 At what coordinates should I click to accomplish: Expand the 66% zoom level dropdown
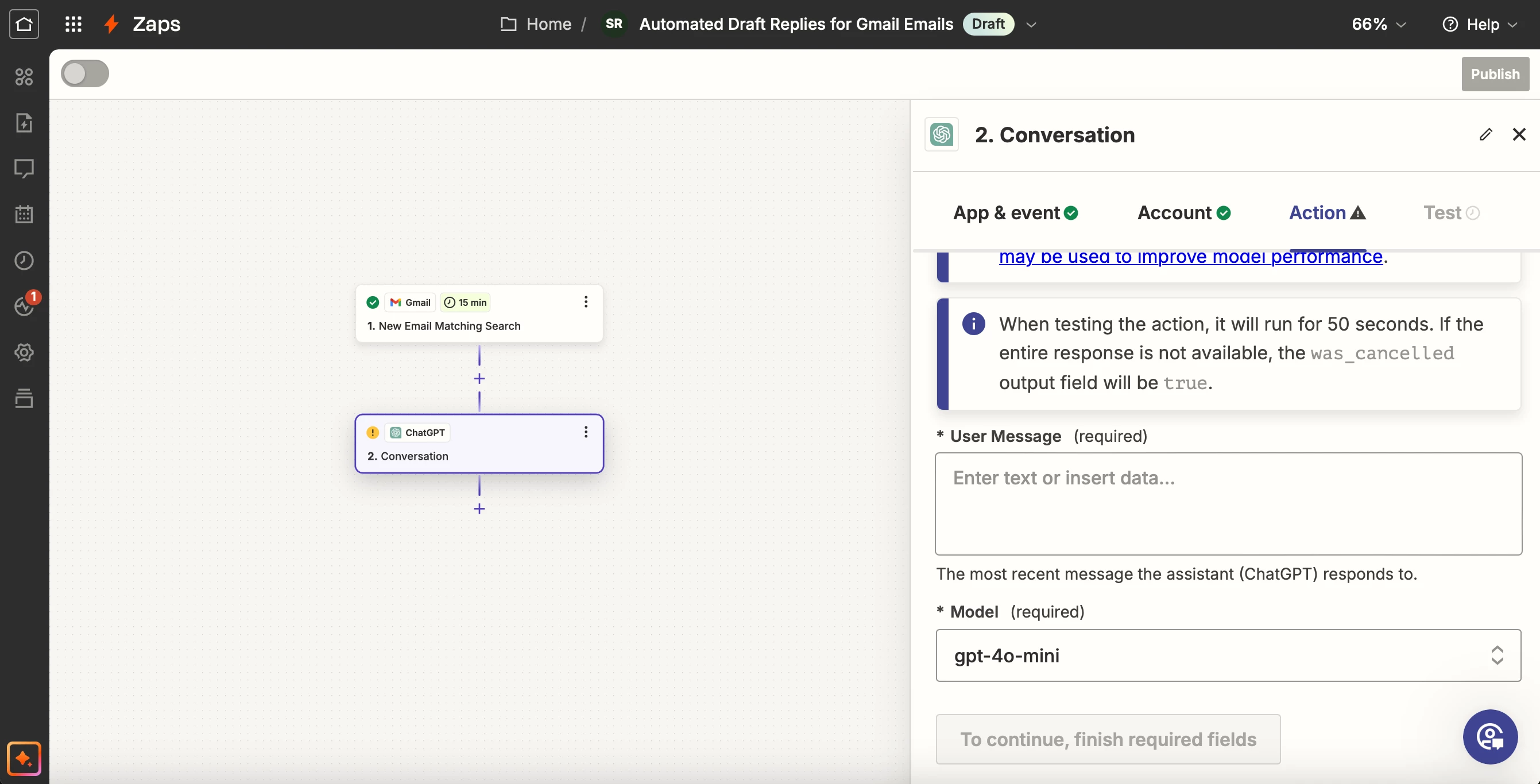(x=1379, y=24)
